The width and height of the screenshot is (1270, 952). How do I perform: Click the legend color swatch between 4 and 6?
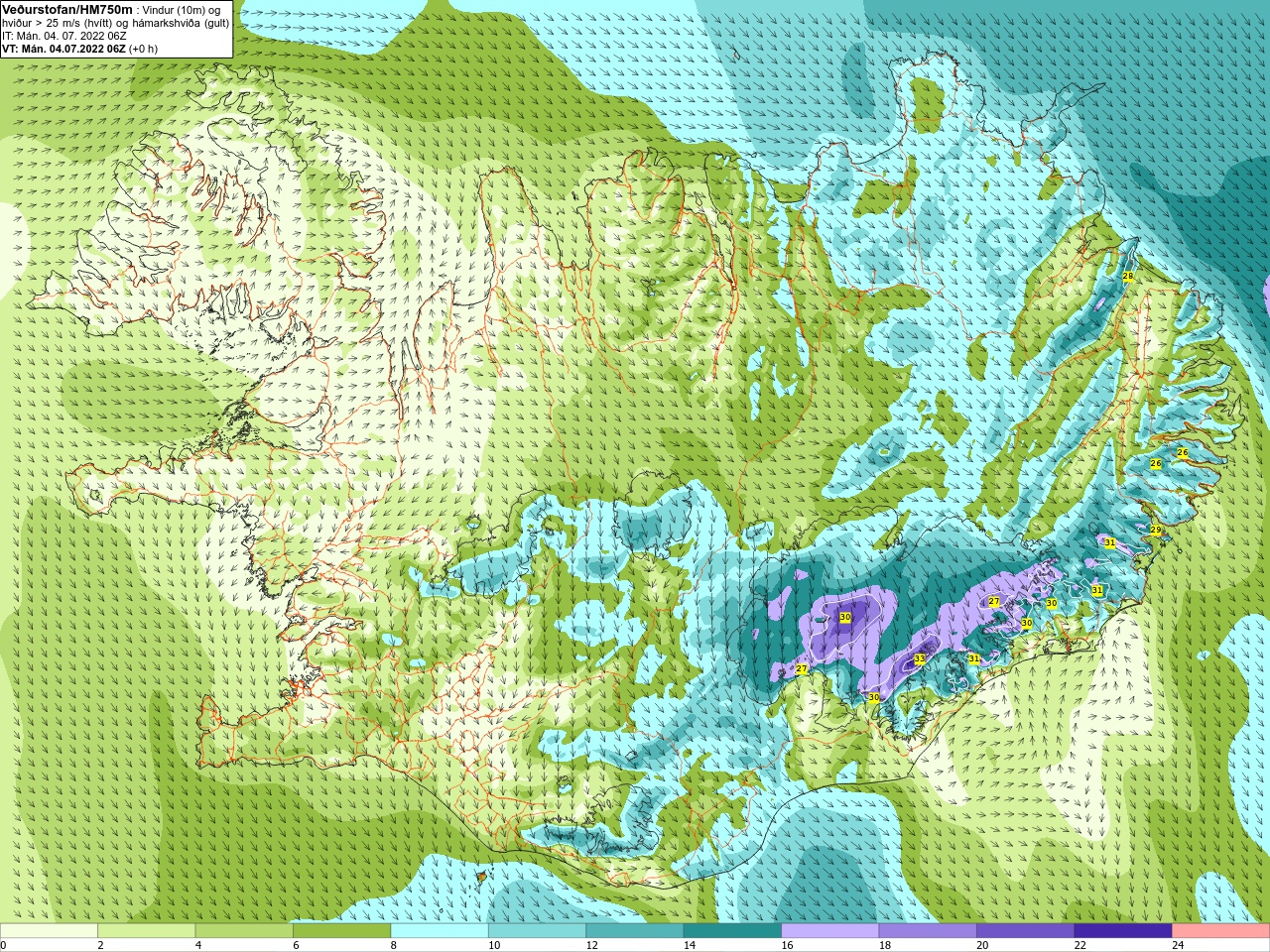tap(244, 931)
